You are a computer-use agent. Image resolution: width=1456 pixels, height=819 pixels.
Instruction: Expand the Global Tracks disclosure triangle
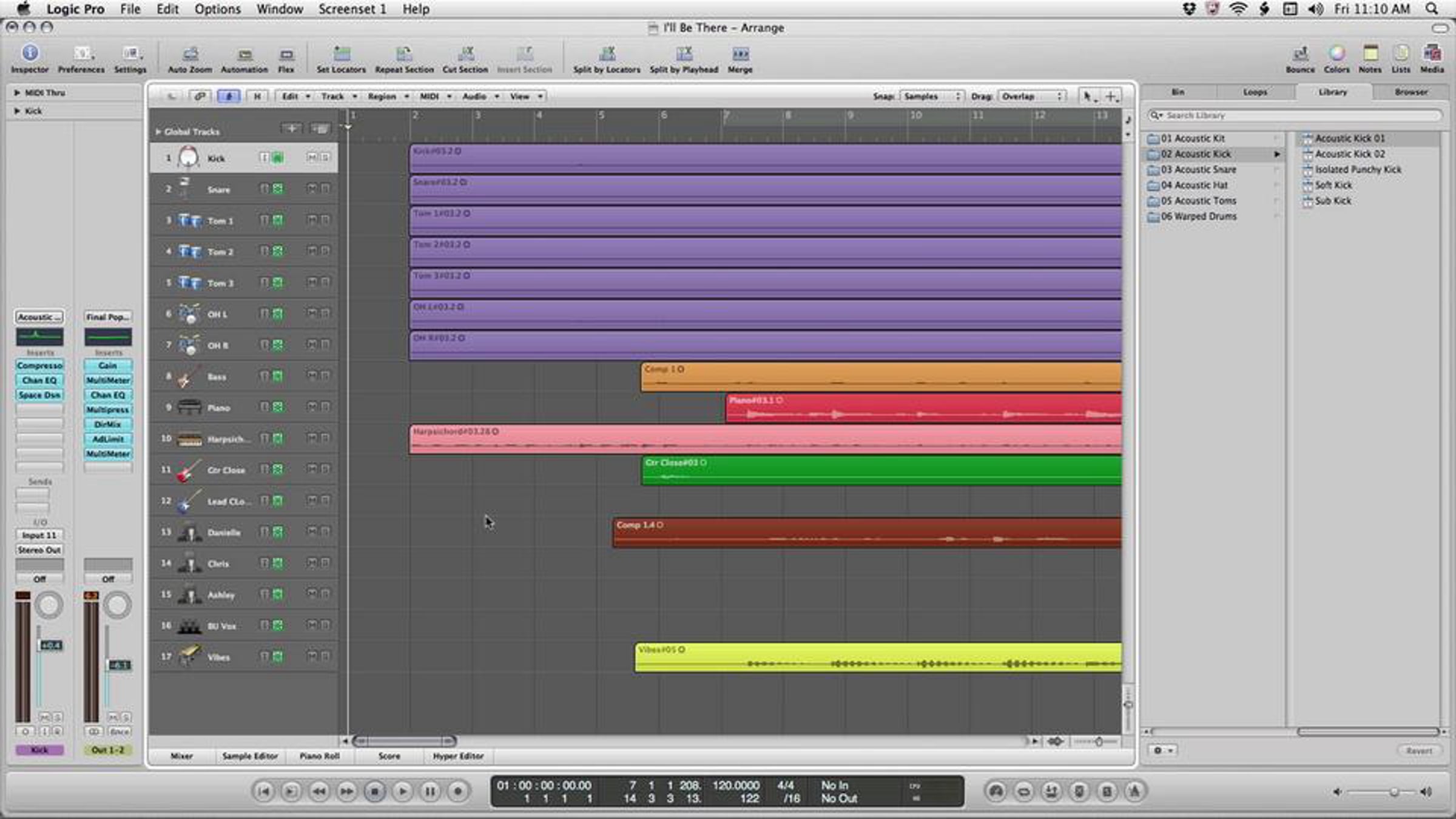158,131
